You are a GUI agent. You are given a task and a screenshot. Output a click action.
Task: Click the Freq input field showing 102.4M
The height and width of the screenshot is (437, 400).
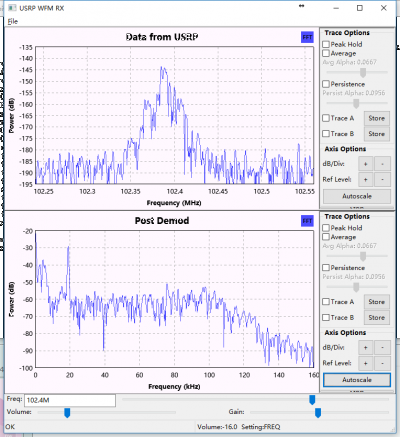point(70,400)
